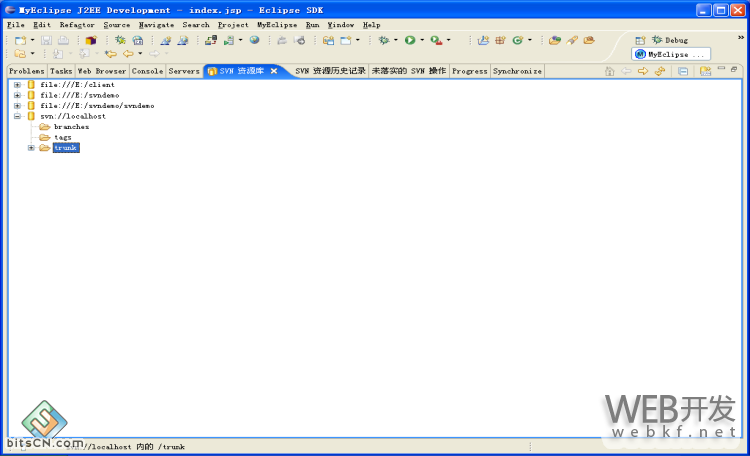
Task: Expand the trunk folder node
Action: point(31,148)
